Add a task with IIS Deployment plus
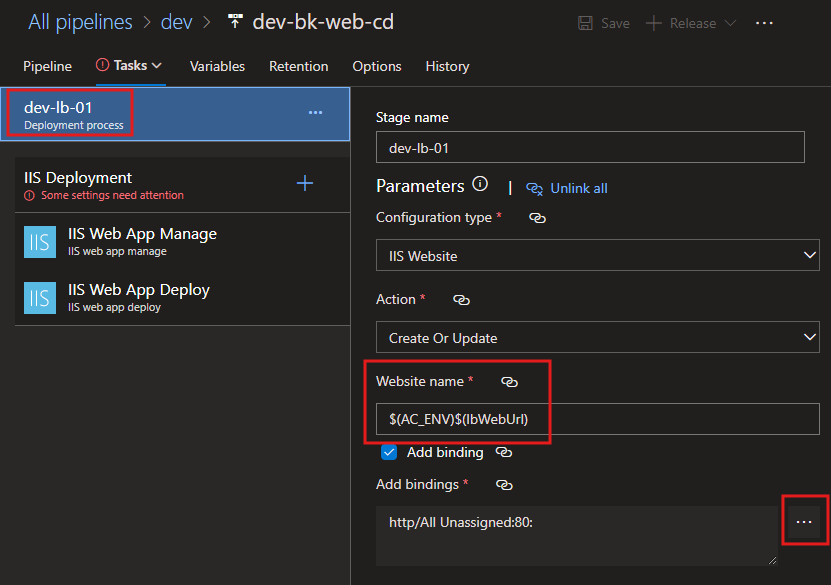The height and width of the screenshot is (585, 831). [x=305, y=183]
